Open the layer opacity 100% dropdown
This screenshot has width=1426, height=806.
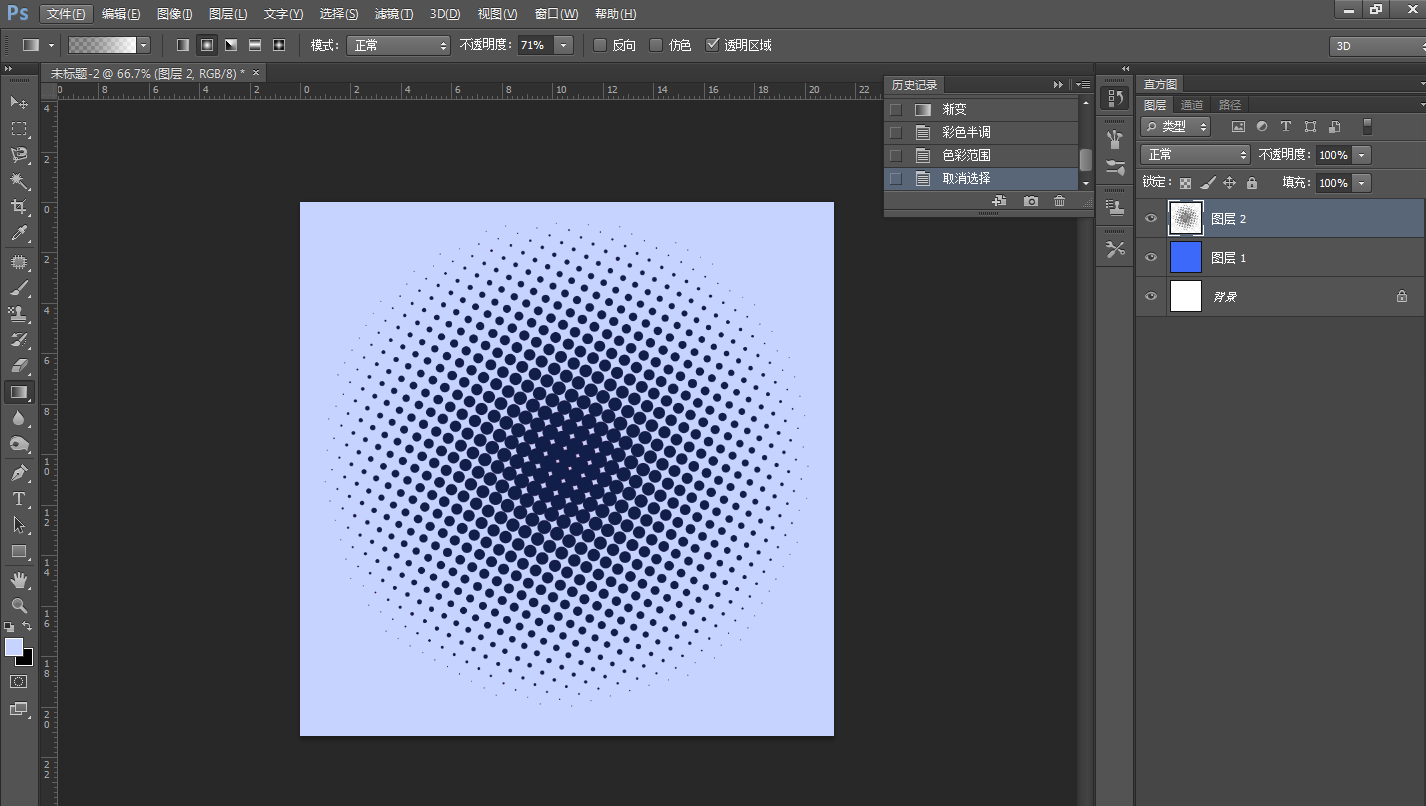click(1361, 155)
